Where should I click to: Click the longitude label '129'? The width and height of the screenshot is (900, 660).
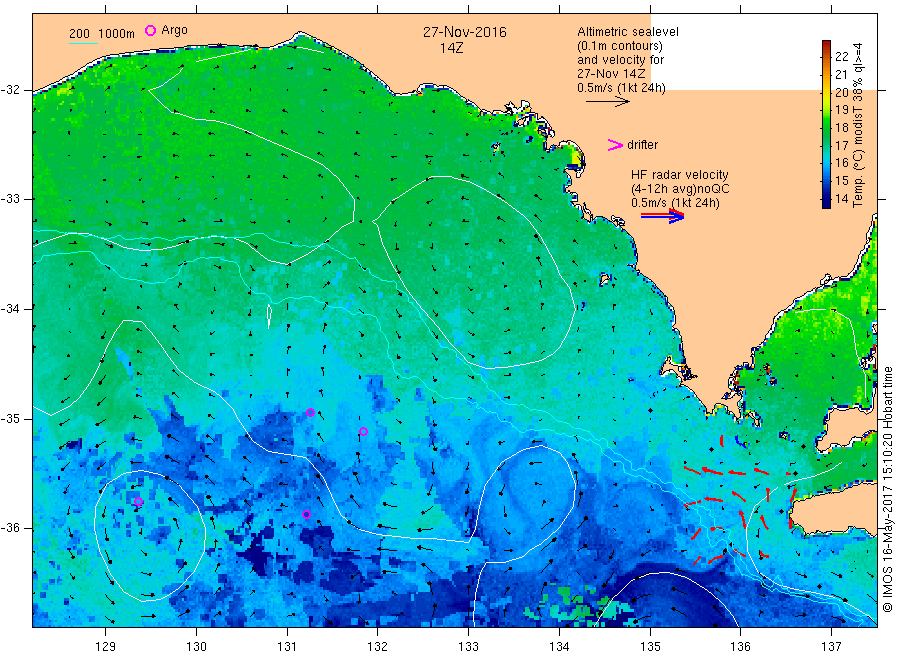click(106, 647)
